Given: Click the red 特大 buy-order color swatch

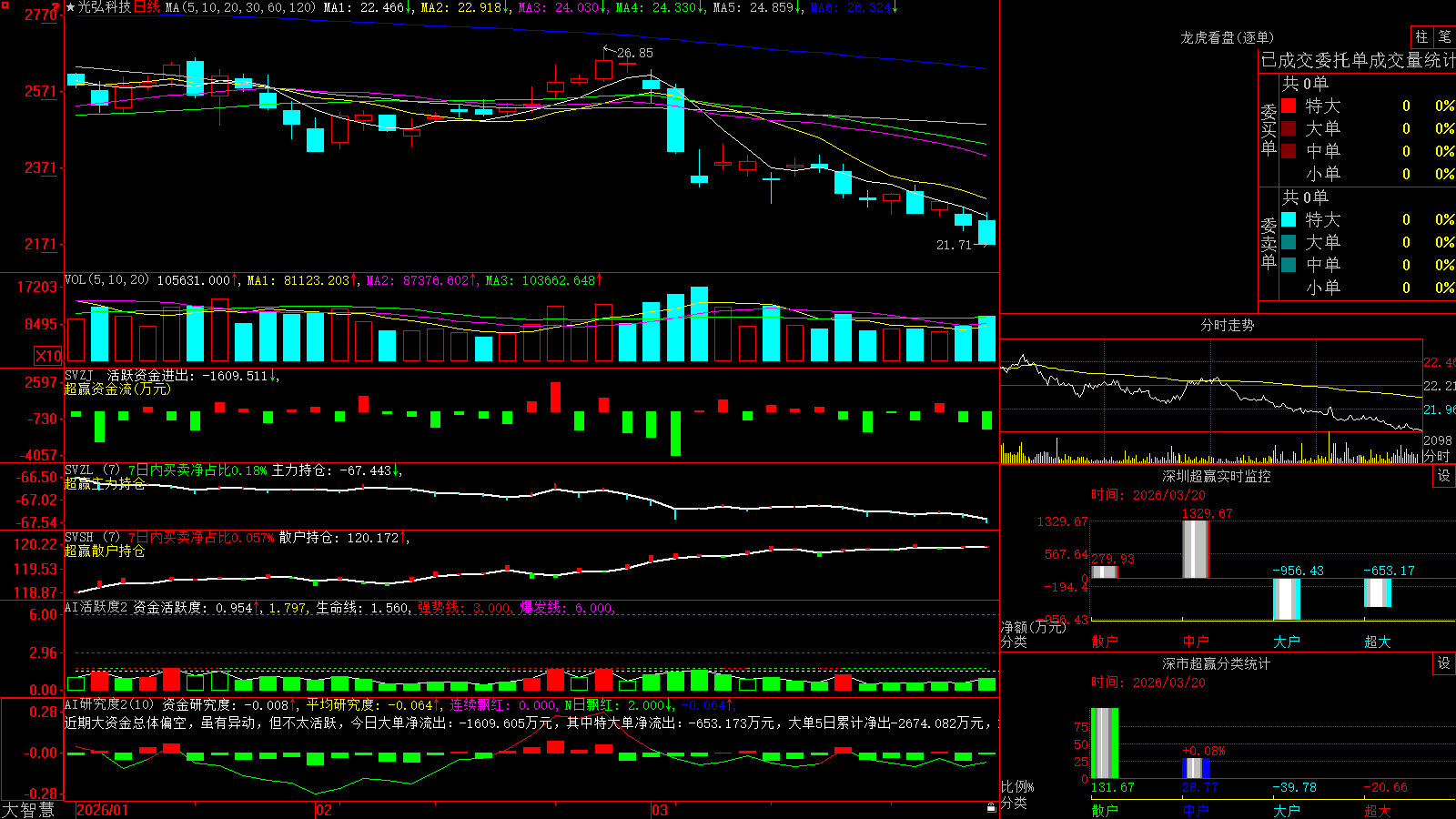Looking at the screenshot, I should (x=1289, y=106).
